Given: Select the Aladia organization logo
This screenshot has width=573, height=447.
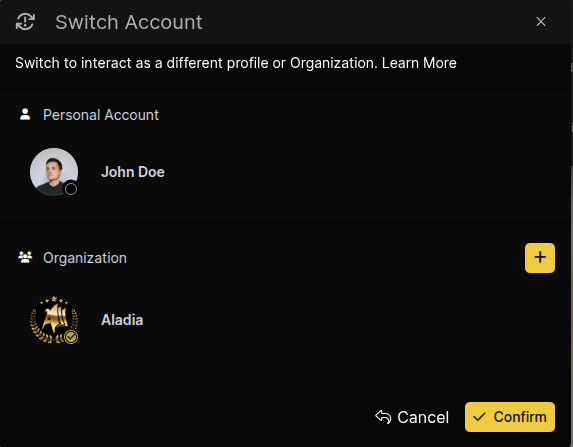Looking at the screenshot, I should coord(54,320).
